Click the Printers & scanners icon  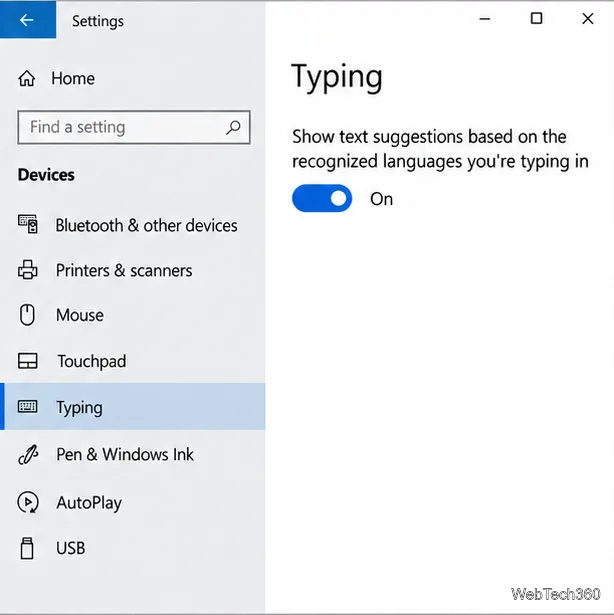coord(27,270)
